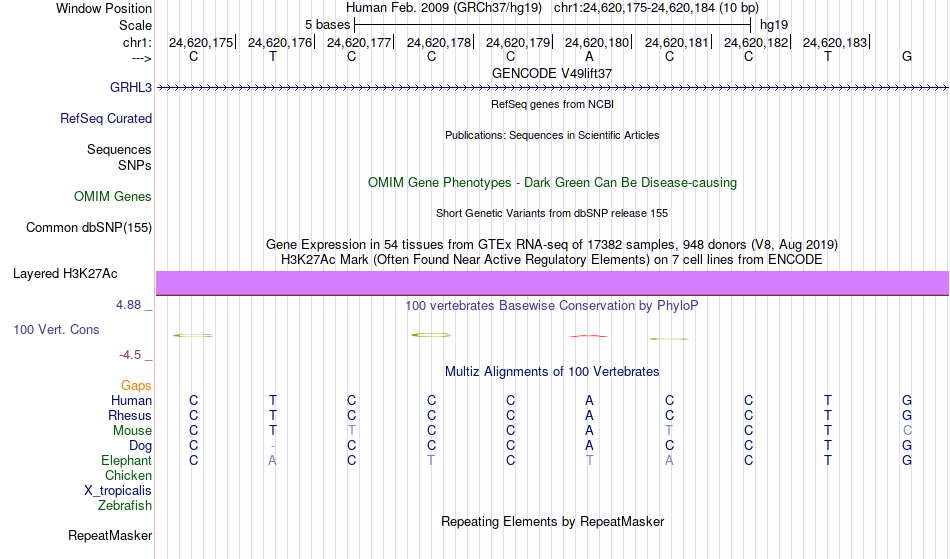Select the X_tropicalis species row label

click(x=118, y=491)
